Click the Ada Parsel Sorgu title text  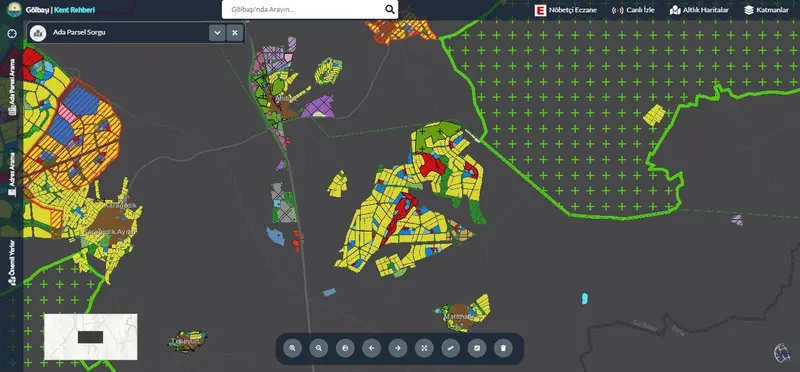79,33
